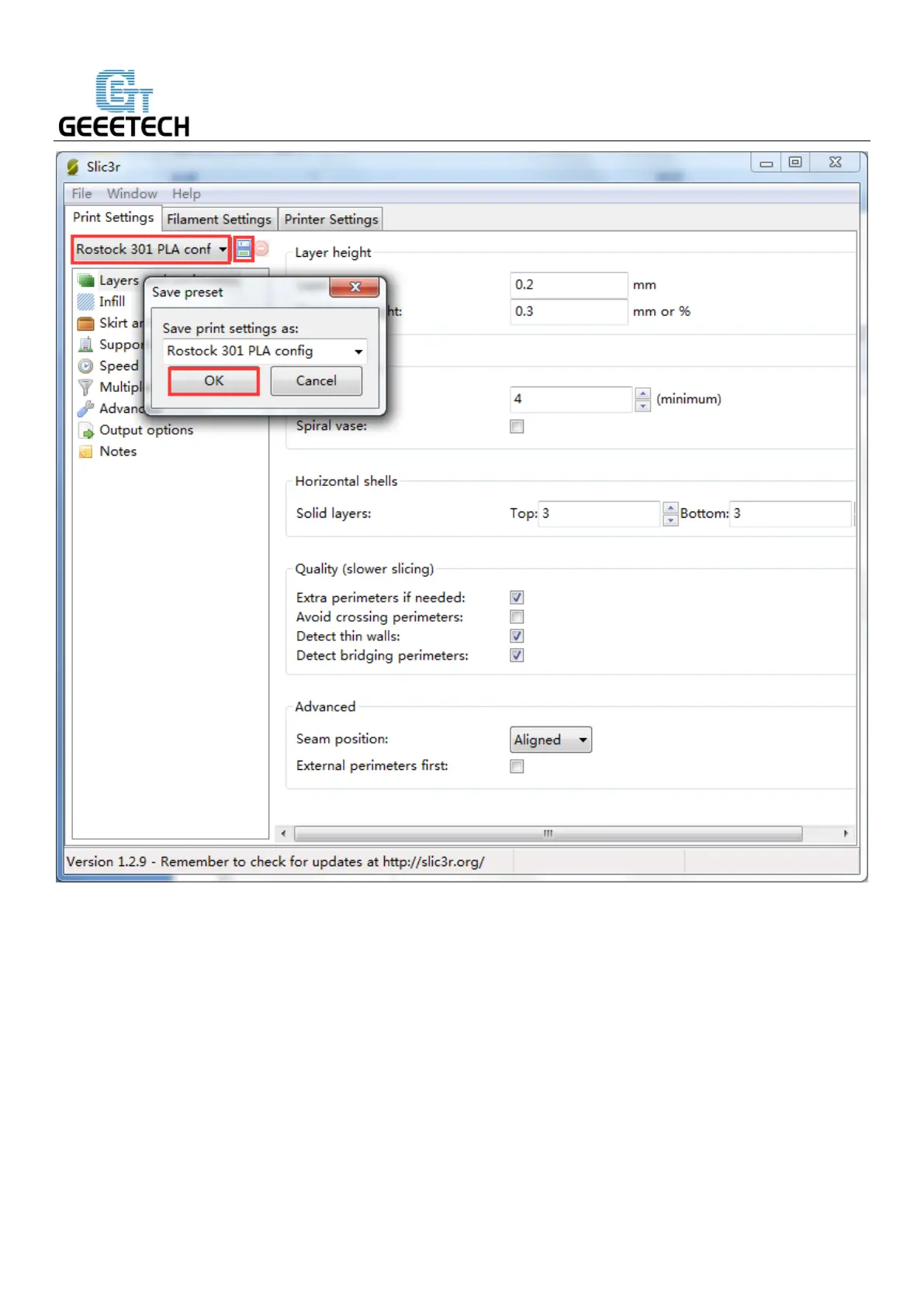
Task: Cancel the Save preset dialog
Action: click(317, 381)
